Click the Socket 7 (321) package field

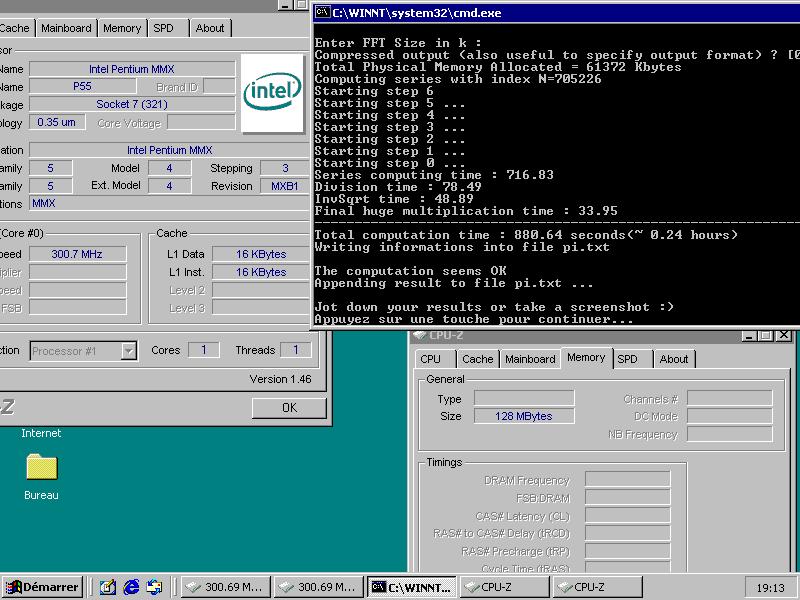[132, 104]
